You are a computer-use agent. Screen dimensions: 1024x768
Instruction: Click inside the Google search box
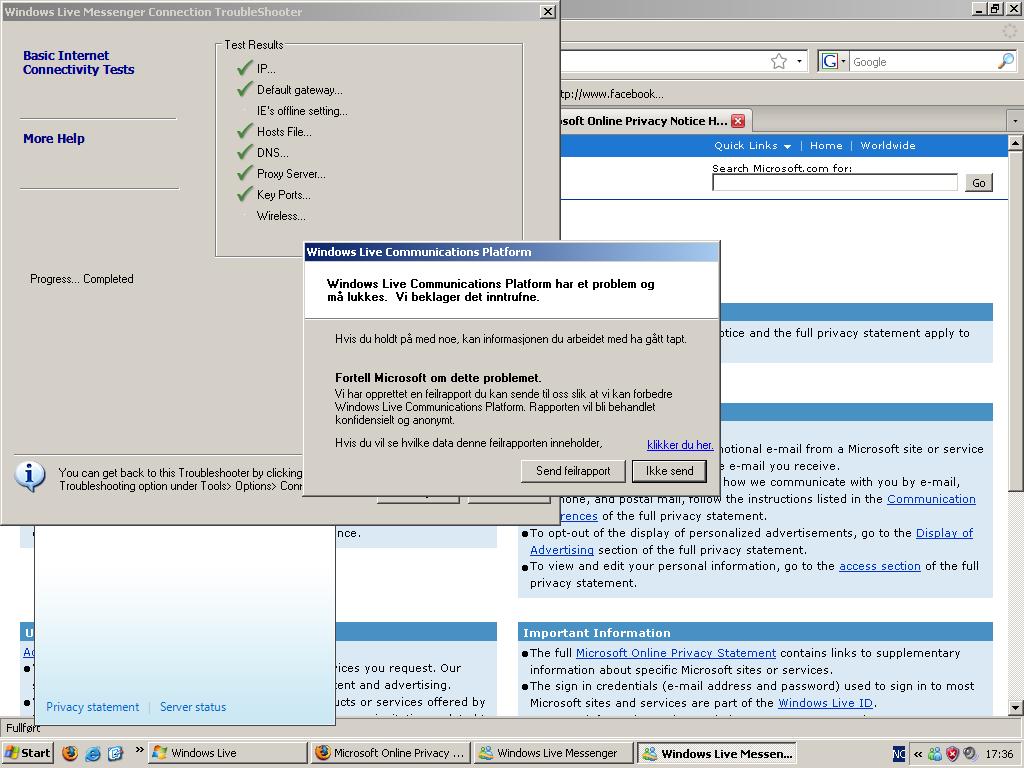[x=923, y=62]
